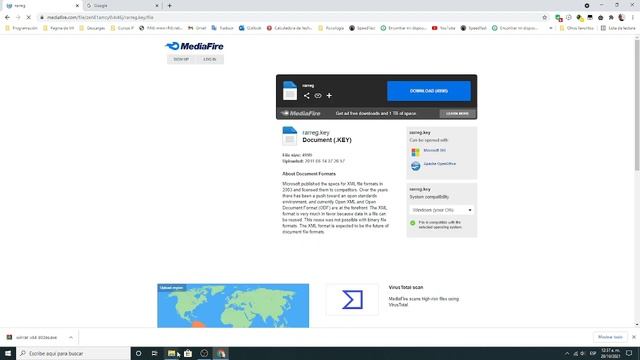Open the Chrome extensions puzzle icon

pos(611,18)
